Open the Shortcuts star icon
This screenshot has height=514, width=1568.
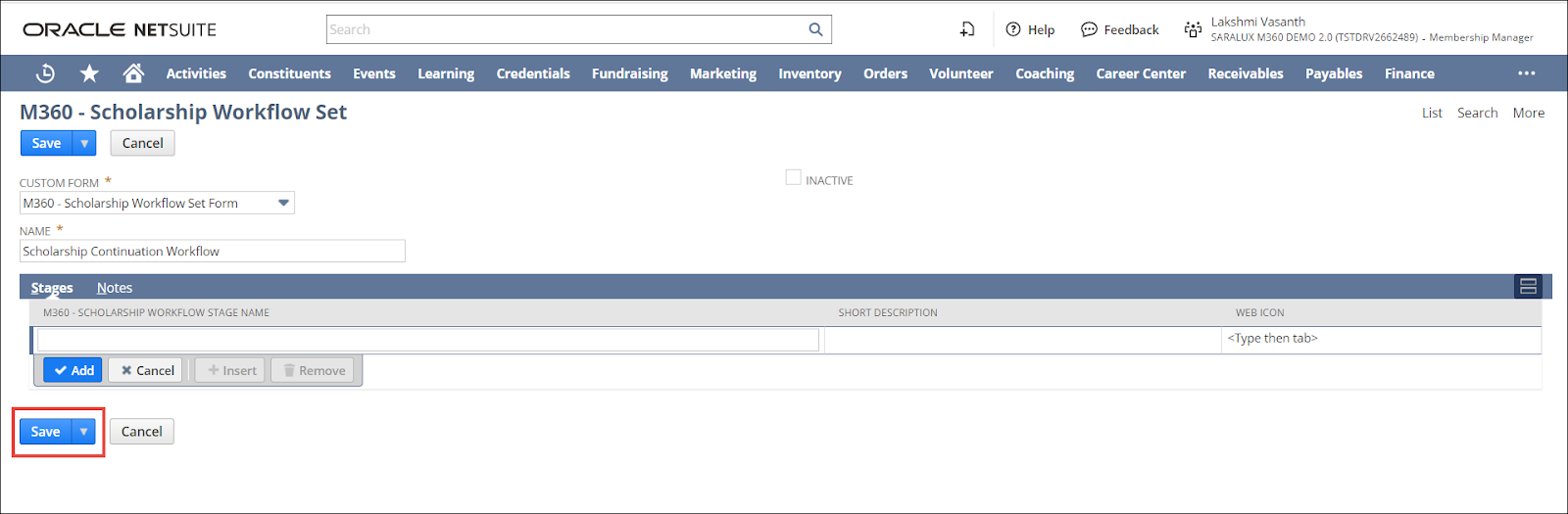pyautogui.click(x=89, y=73)
